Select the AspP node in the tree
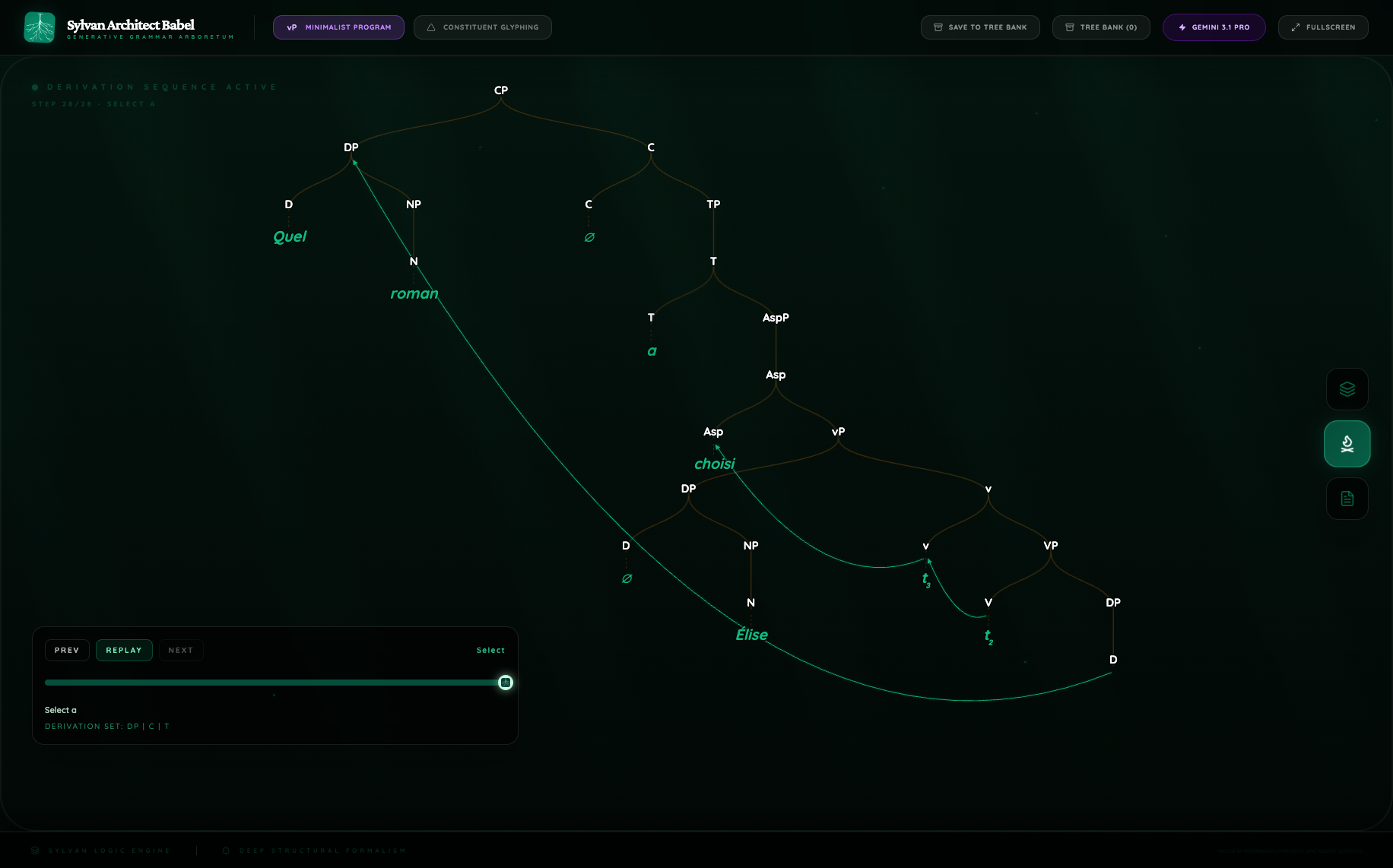This screenshot has width=1393, height=868. pyautogui.click(x=776, y=318)
